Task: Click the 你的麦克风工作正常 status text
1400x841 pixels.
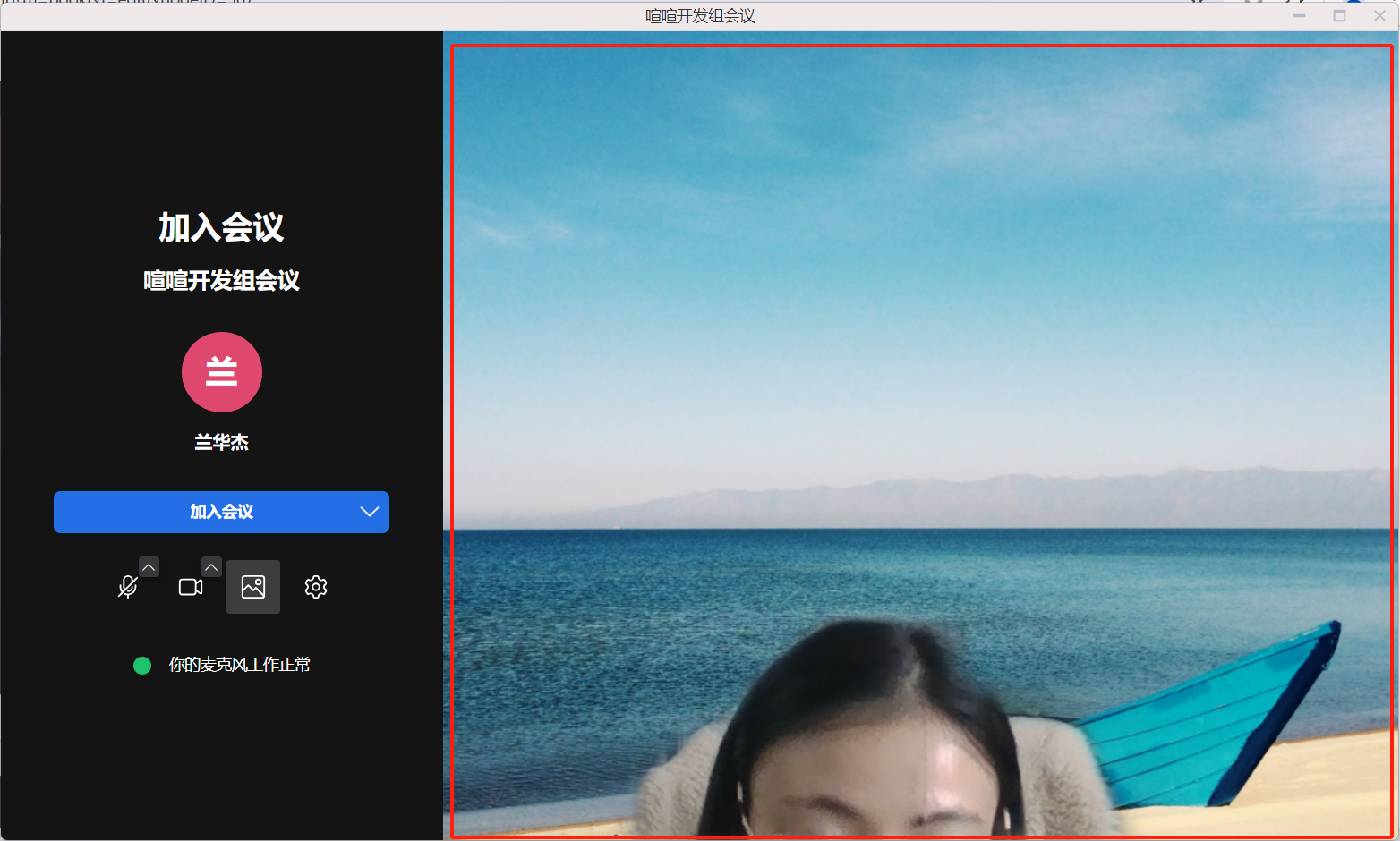Action: pos(239,665)
